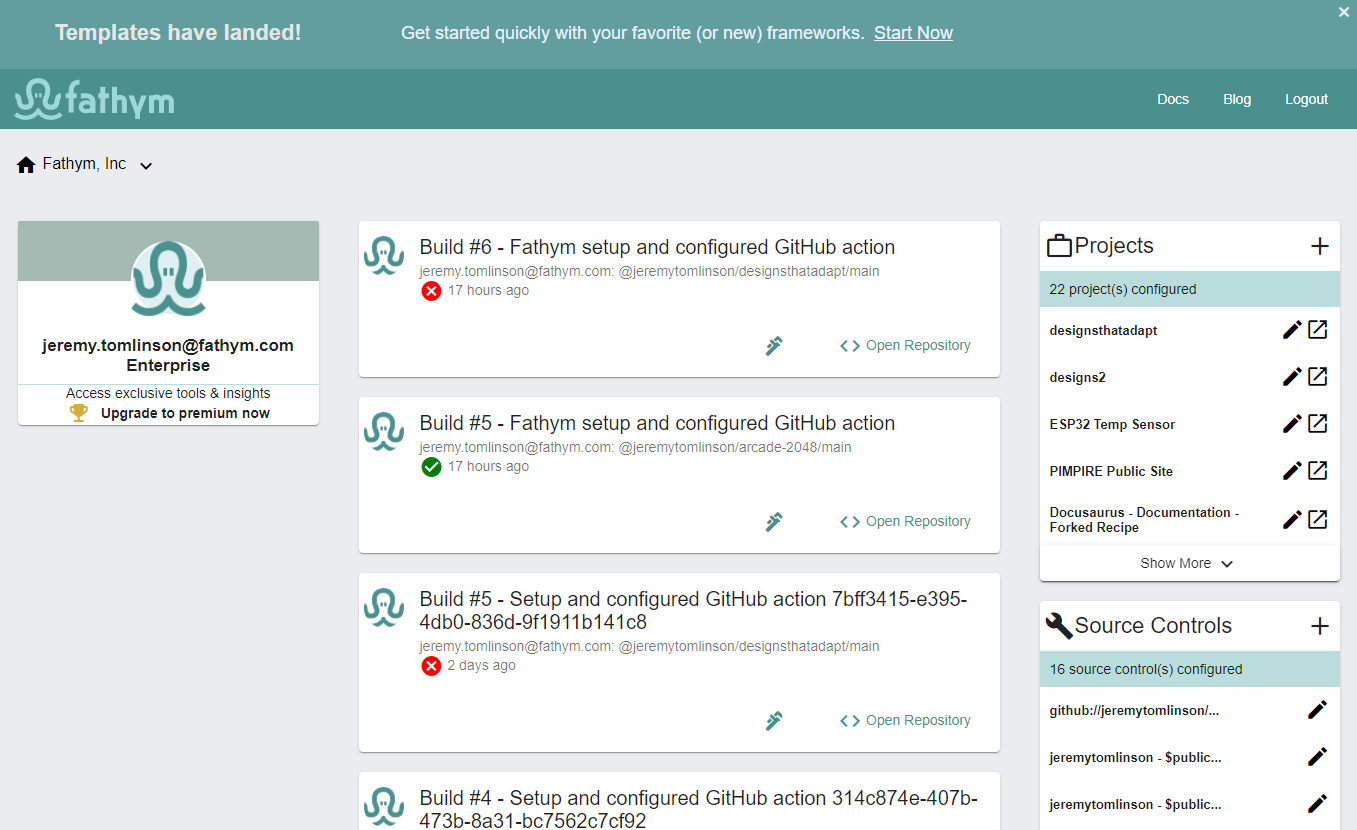Click the octopus icon on Build #6

[383, 256]
